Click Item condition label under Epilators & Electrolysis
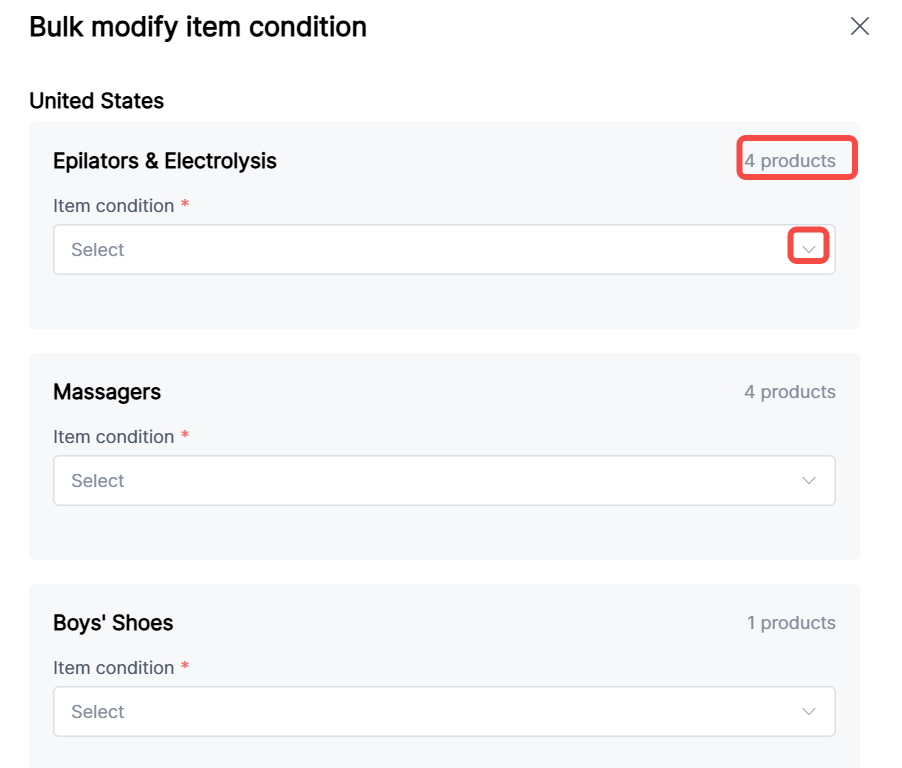This screenshot has height=768, width=902. point(113,206)
